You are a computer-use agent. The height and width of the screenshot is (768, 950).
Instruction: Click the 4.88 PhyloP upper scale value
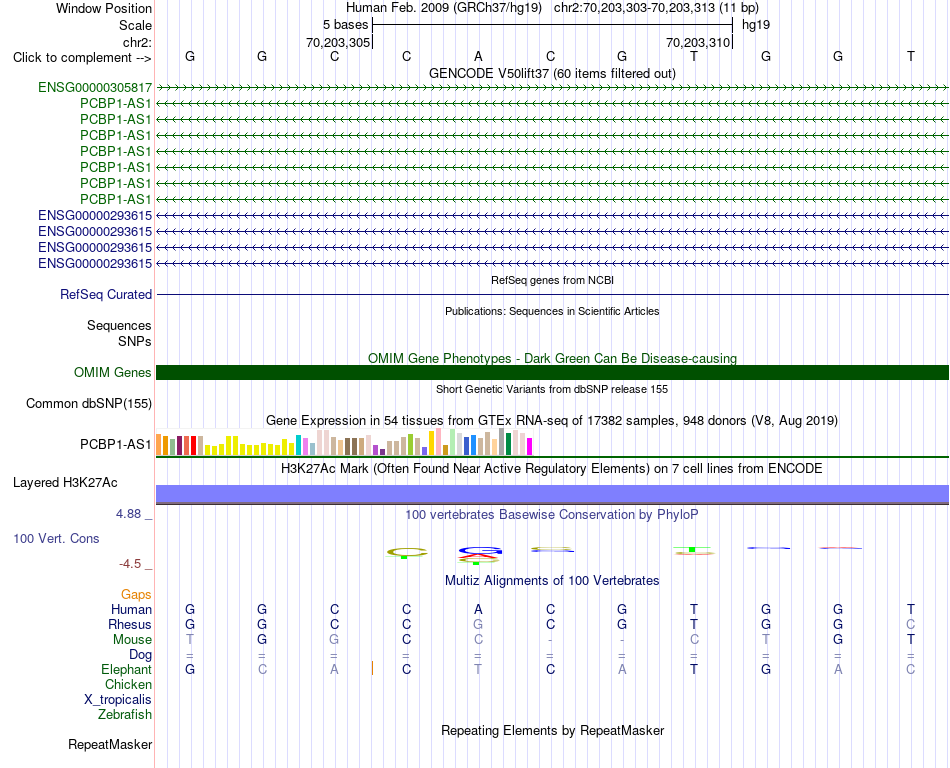point(128,514)
